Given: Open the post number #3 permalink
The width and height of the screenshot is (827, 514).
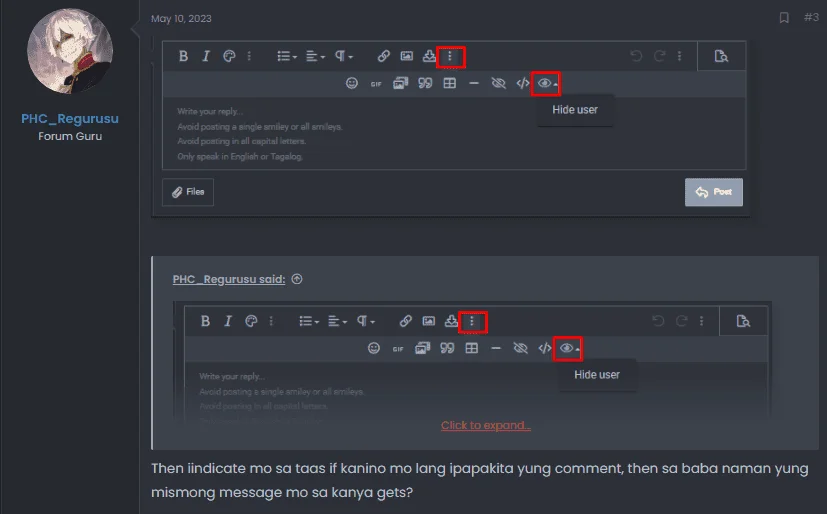Looking at the screenshot, I should coord(811,17).
